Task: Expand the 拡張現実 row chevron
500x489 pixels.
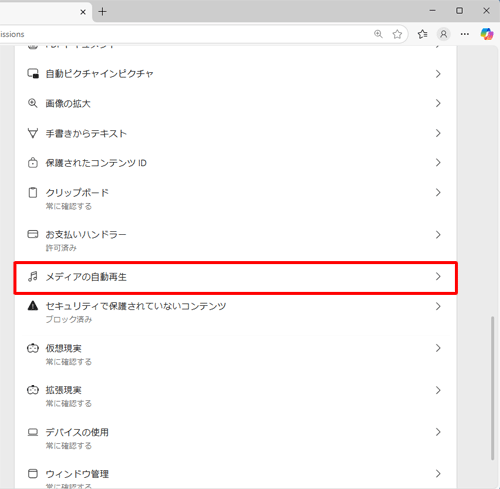Action: [438, 390]
